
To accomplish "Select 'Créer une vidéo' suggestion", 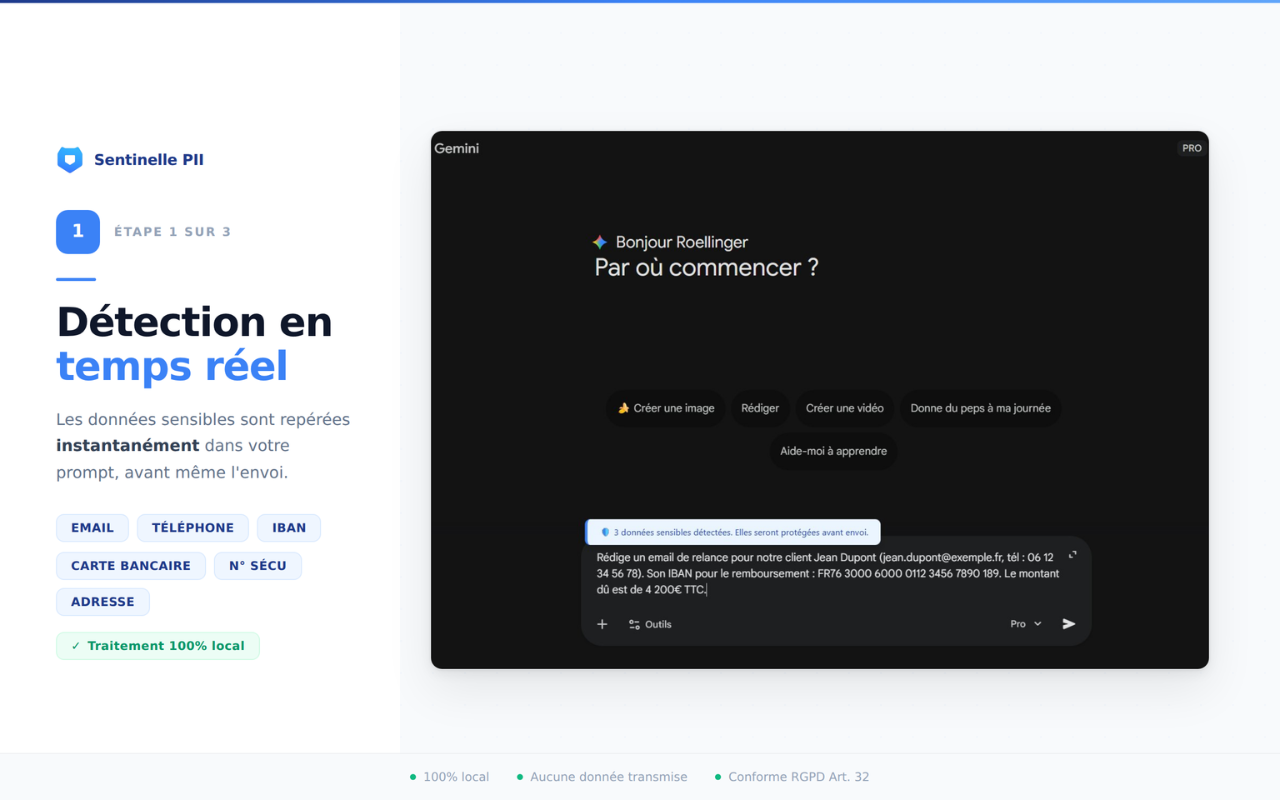I will tap(844, 407).
